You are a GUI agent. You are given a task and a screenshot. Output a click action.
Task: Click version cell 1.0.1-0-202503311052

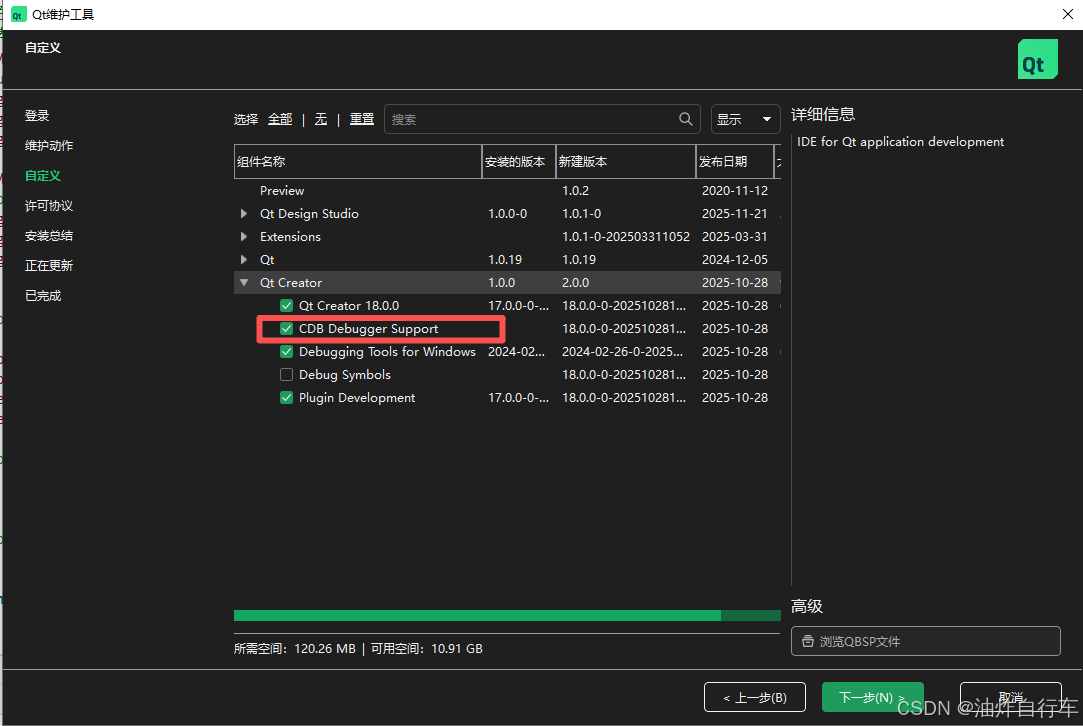[626, 236]
